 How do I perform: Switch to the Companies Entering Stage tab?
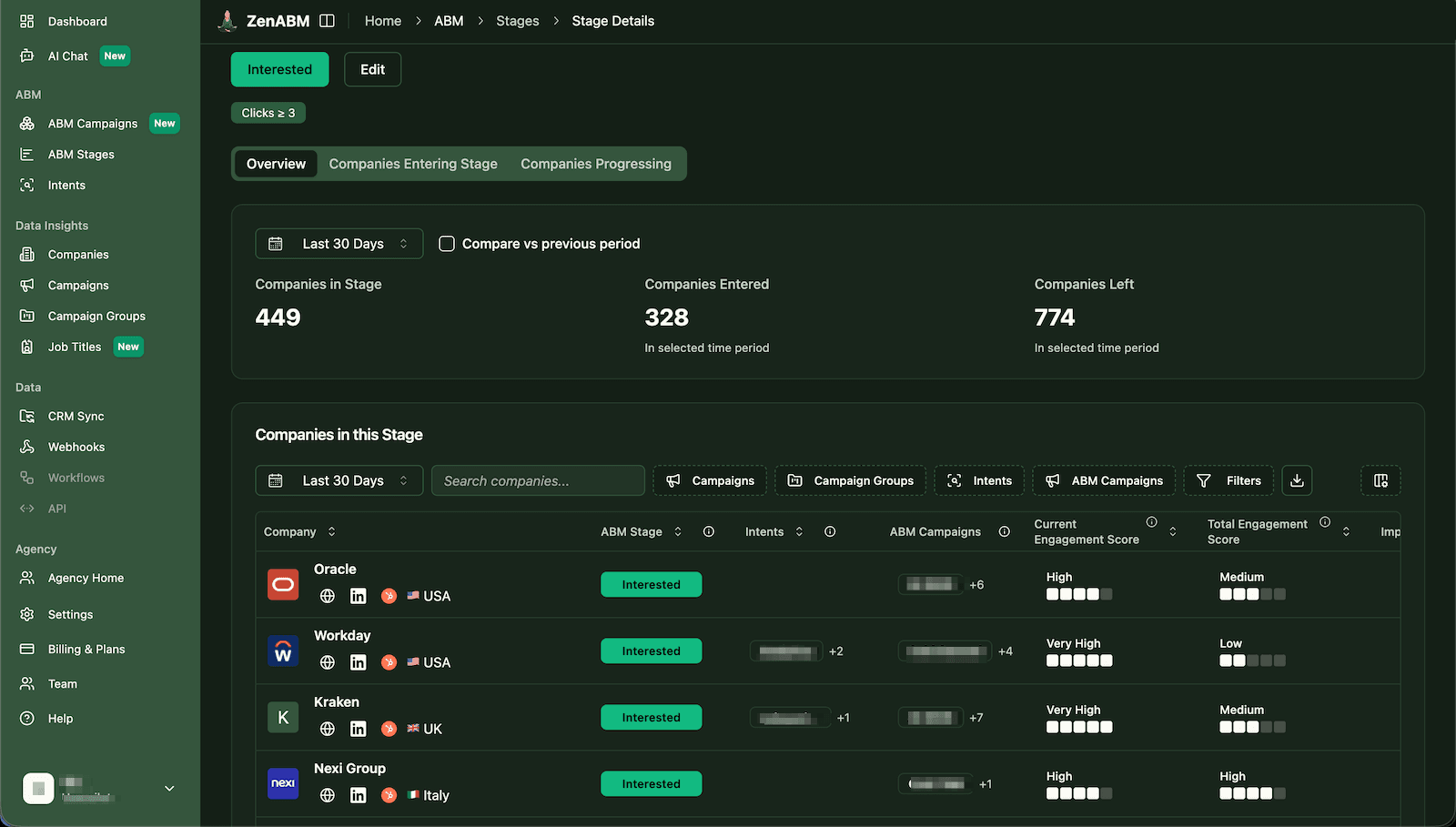[x=412, y=164]
